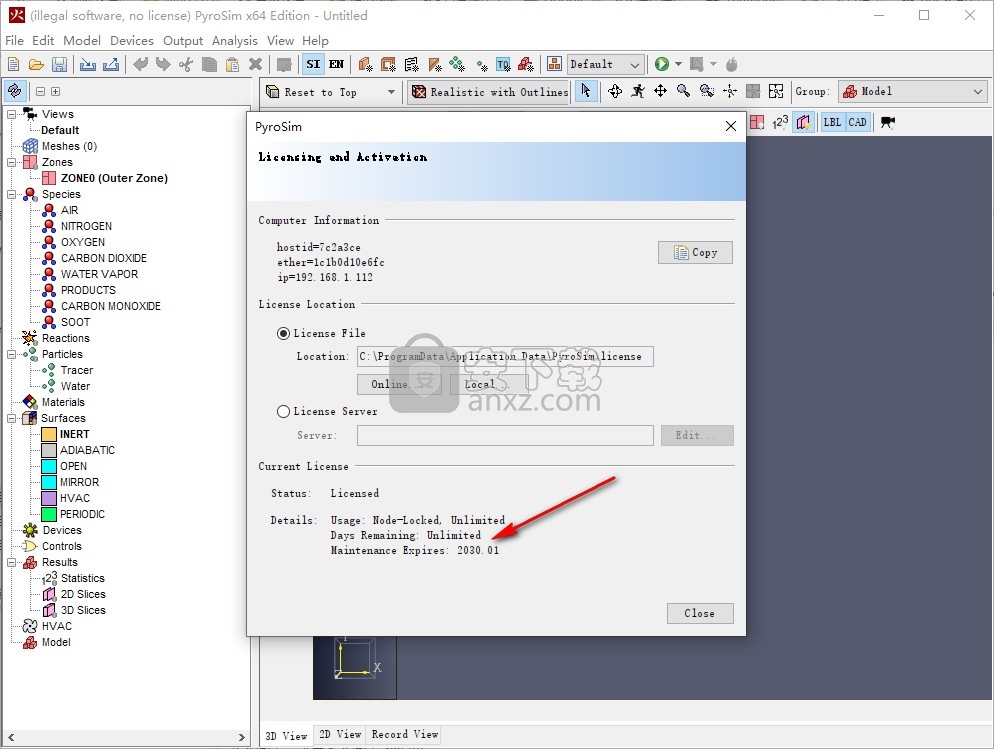
Task: Open the TO profile editor icon
Action: pos(503,64)
